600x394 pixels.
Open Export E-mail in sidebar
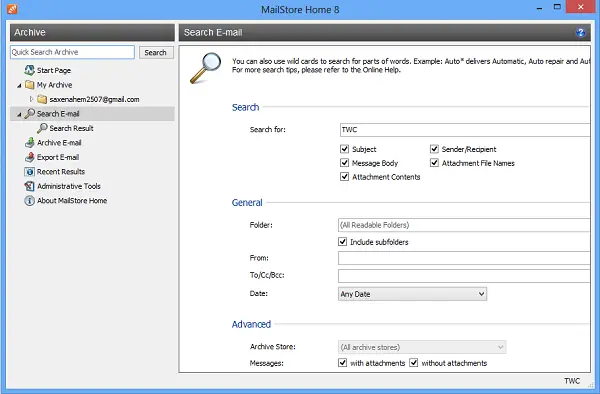[58, 157]
